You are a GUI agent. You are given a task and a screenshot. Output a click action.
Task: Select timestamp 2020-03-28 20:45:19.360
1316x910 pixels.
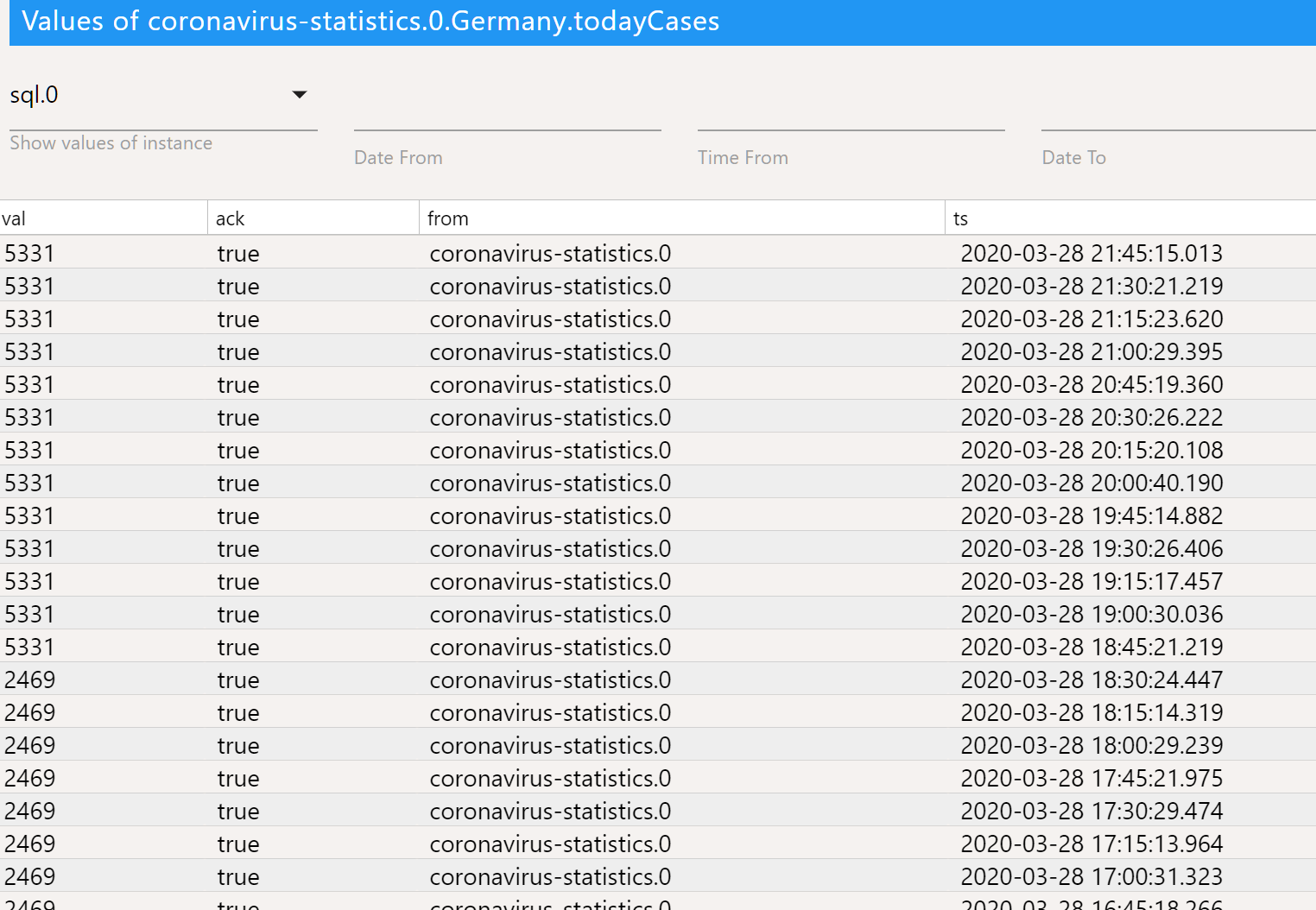[x=1091, y=384]
